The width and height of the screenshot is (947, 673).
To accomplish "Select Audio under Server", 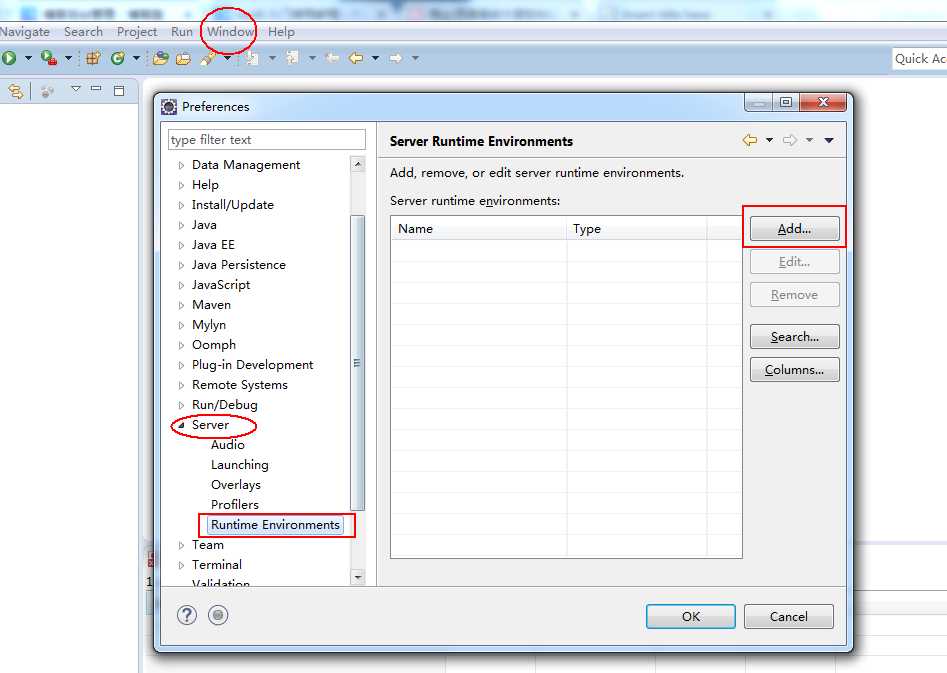I will click(x=228, y=445).
